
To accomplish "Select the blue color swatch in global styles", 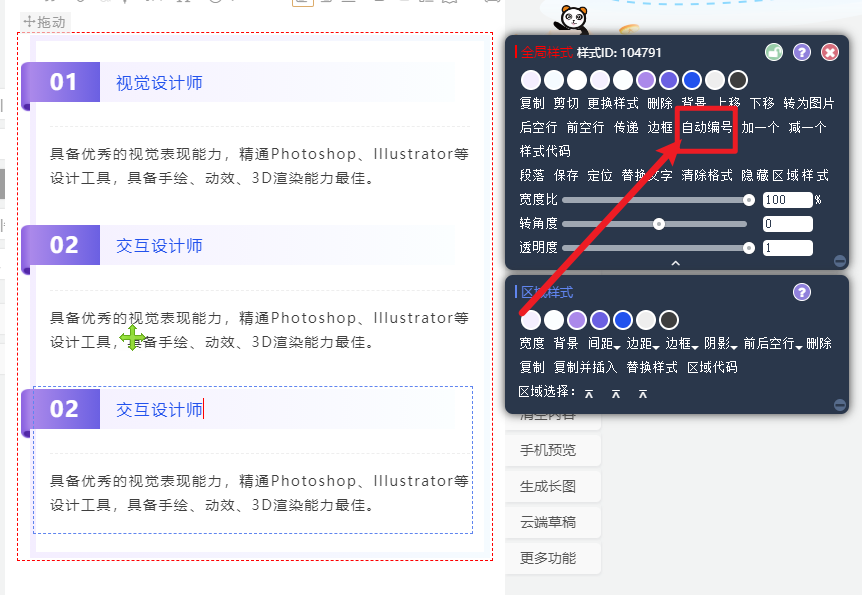I will click(x=692, y=79).
